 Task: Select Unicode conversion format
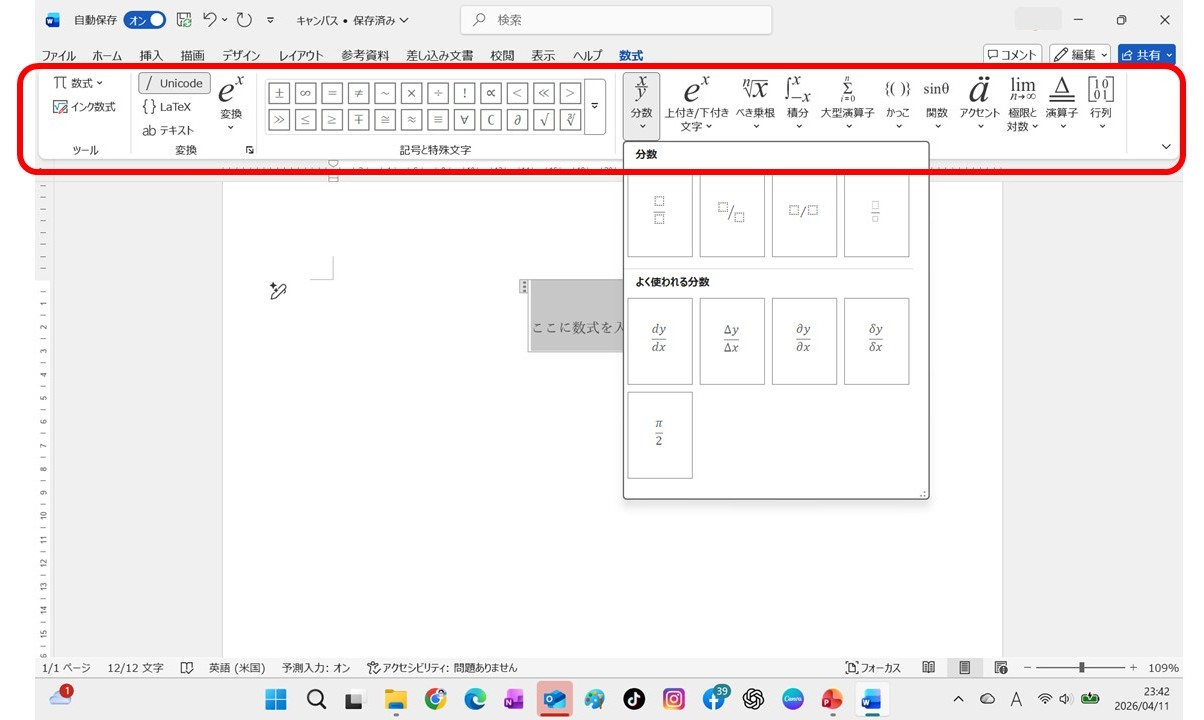(x=174, y=83)
